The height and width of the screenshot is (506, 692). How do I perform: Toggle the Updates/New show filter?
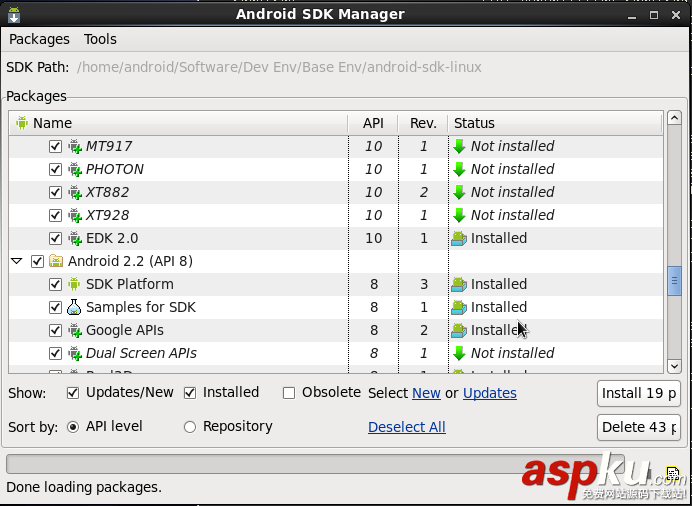click(73, 393)
